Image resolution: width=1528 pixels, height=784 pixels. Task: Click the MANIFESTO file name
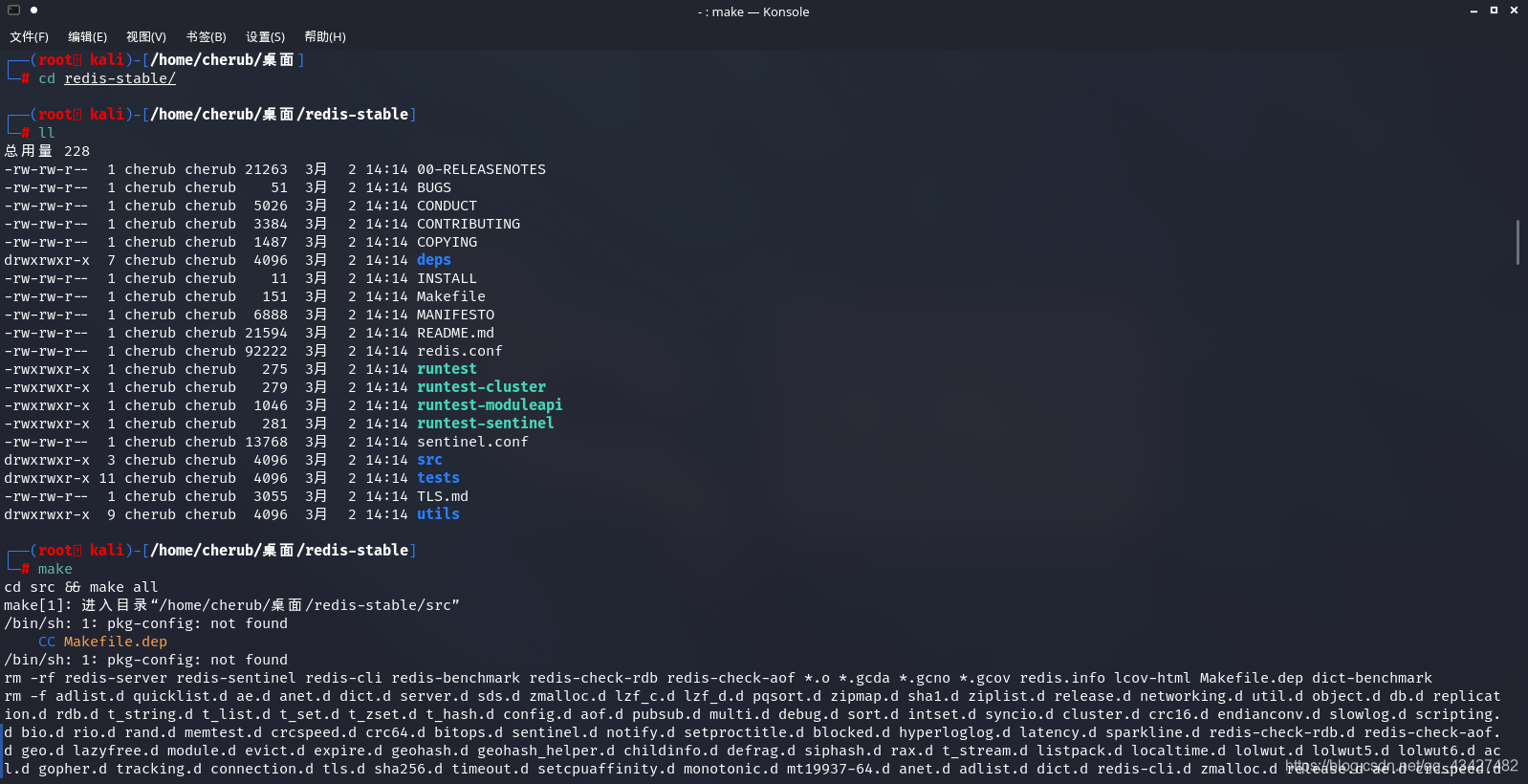[455, 315]
